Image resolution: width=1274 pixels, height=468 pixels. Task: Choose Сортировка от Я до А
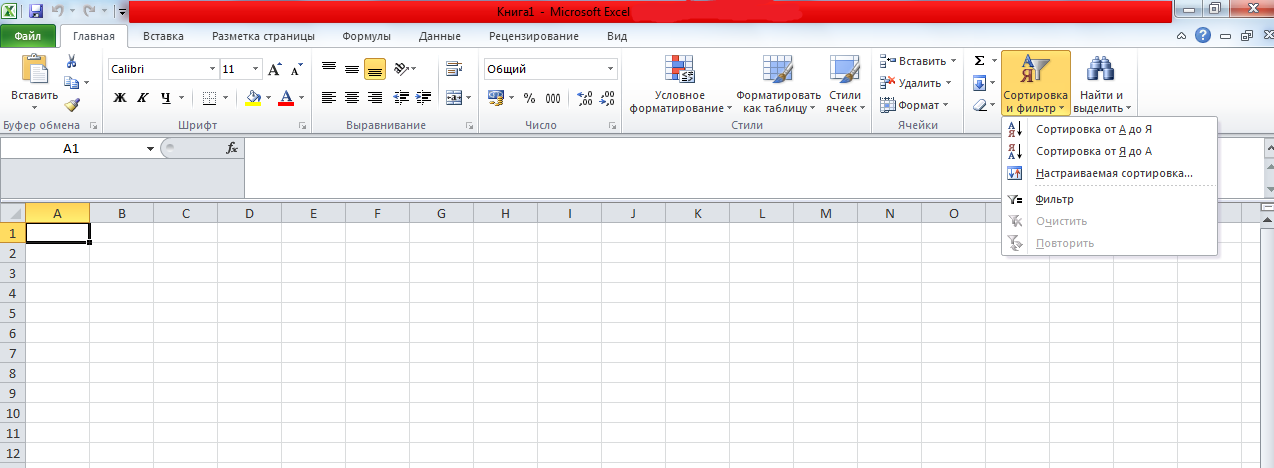point(1109,151)
